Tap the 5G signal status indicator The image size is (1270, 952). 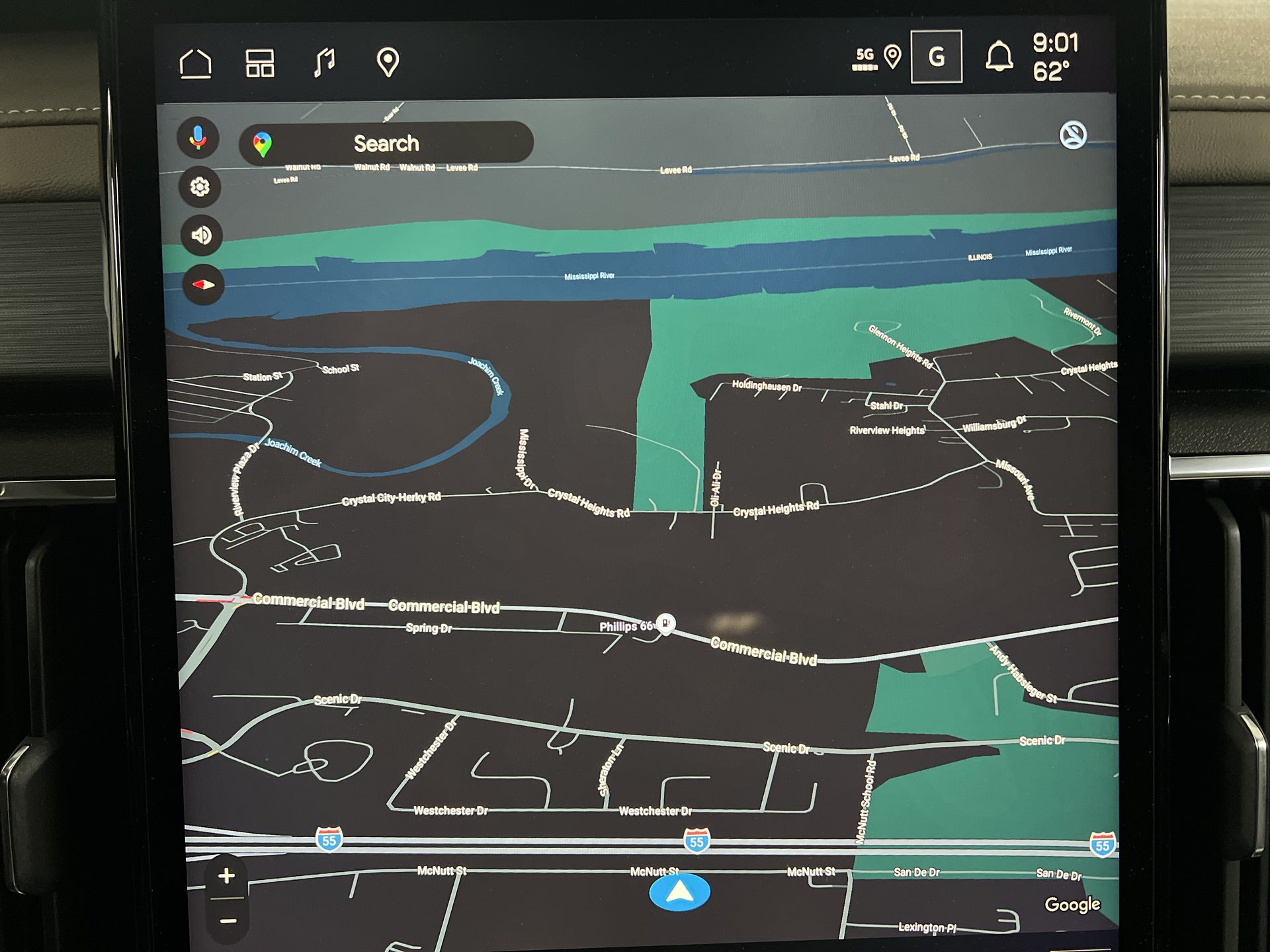click(x=865, y=58)
